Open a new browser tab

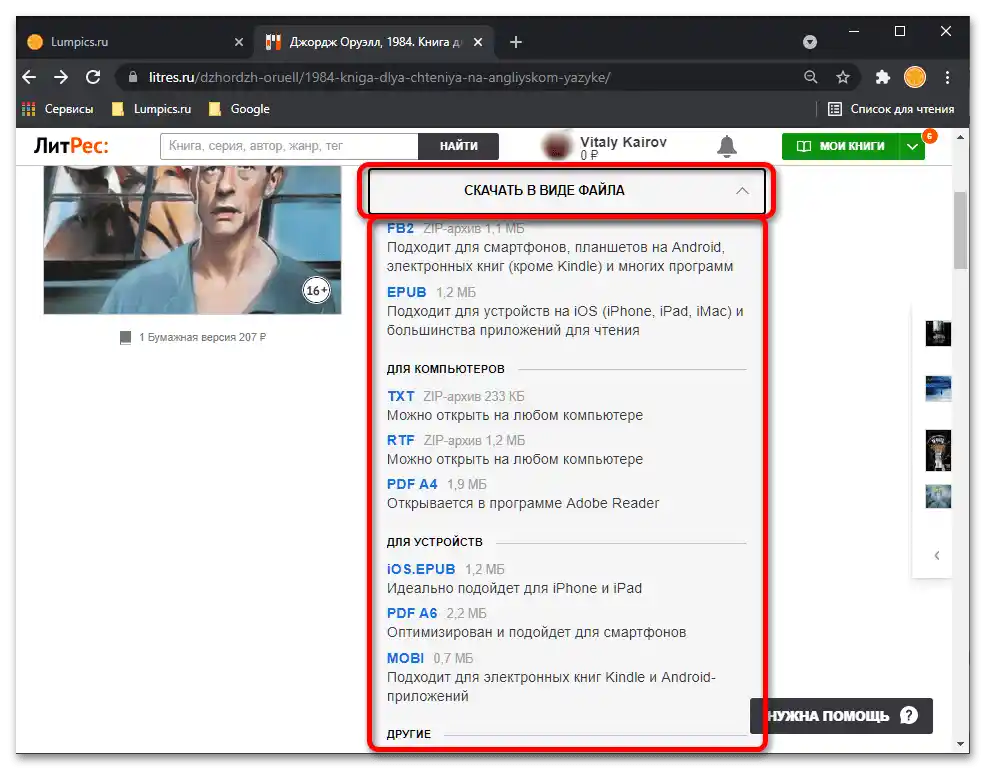click(516, 42)
